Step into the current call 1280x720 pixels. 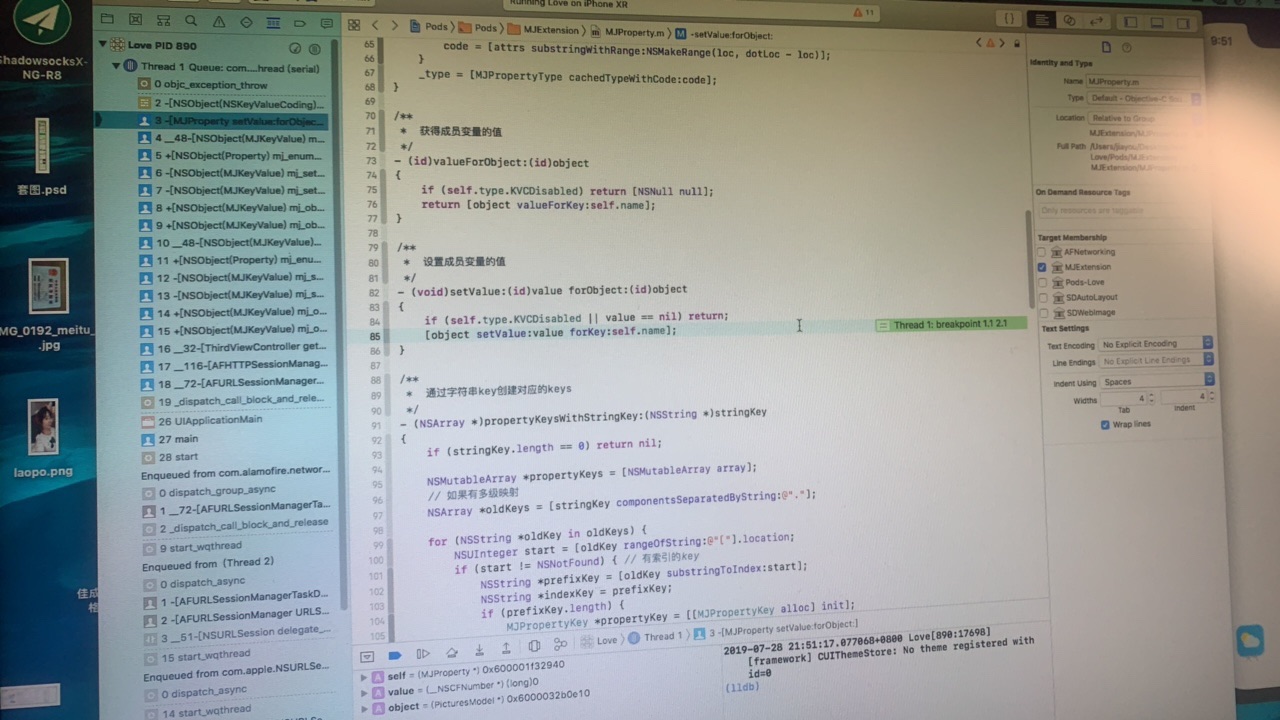pyautogui.click(x=480, y=651)
